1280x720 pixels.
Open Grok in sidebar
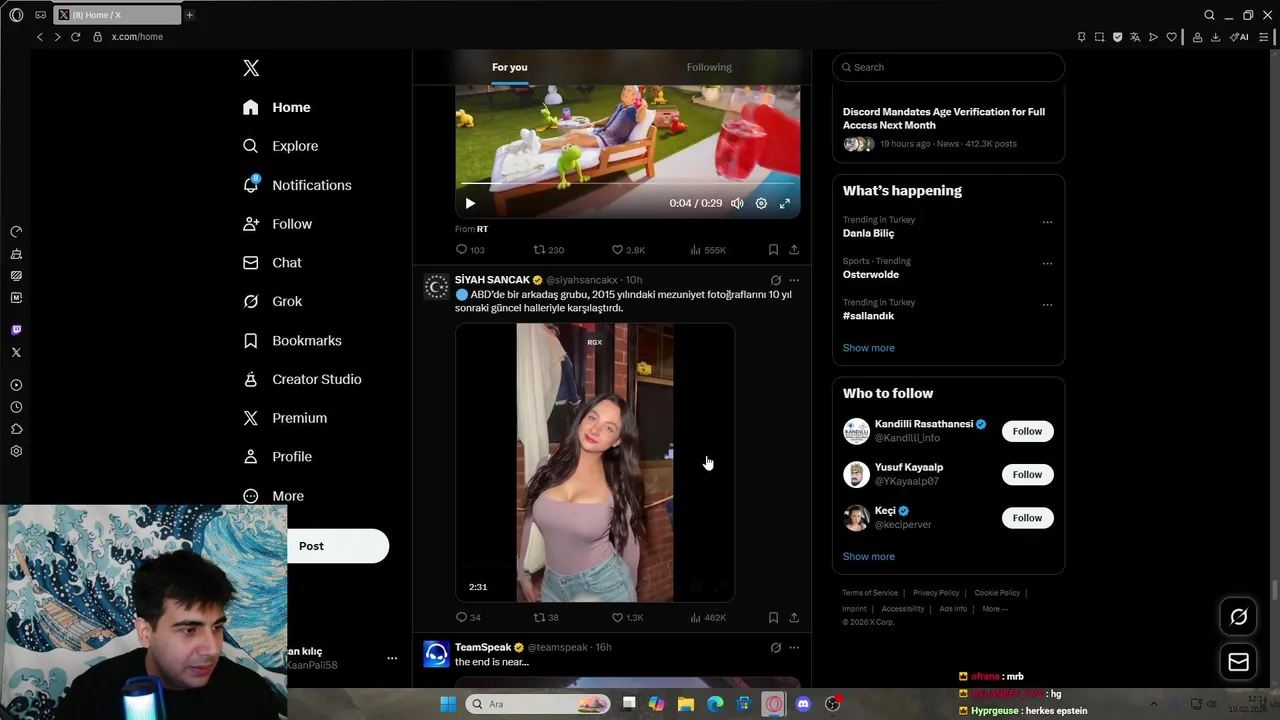pos(272,301)
